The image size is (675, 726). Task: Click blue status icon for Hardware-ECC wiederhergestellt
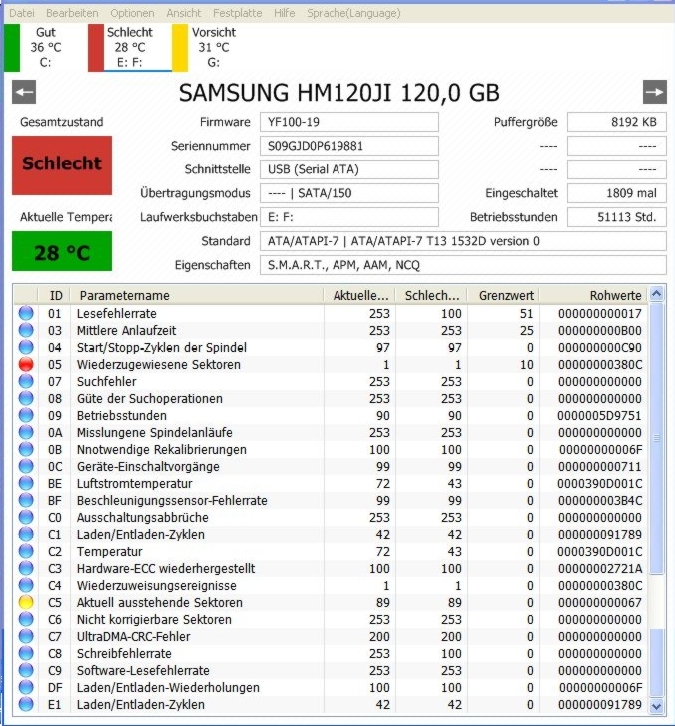[x=26, y=568]
